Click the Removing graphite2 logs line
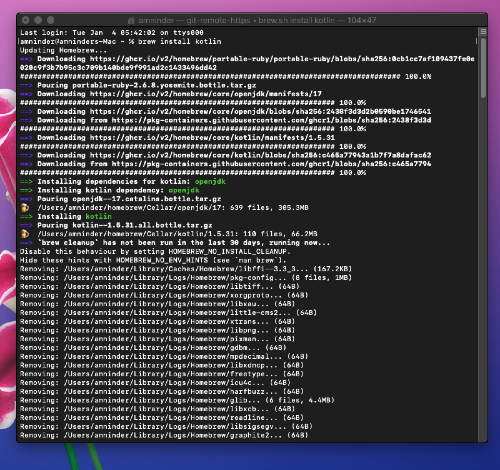The height and width of the screenshot is (470, 500). coord(164,435)
